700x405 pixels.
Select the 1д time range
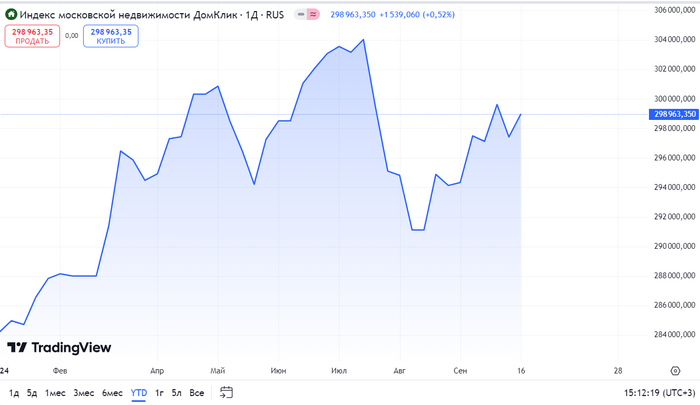14,393
